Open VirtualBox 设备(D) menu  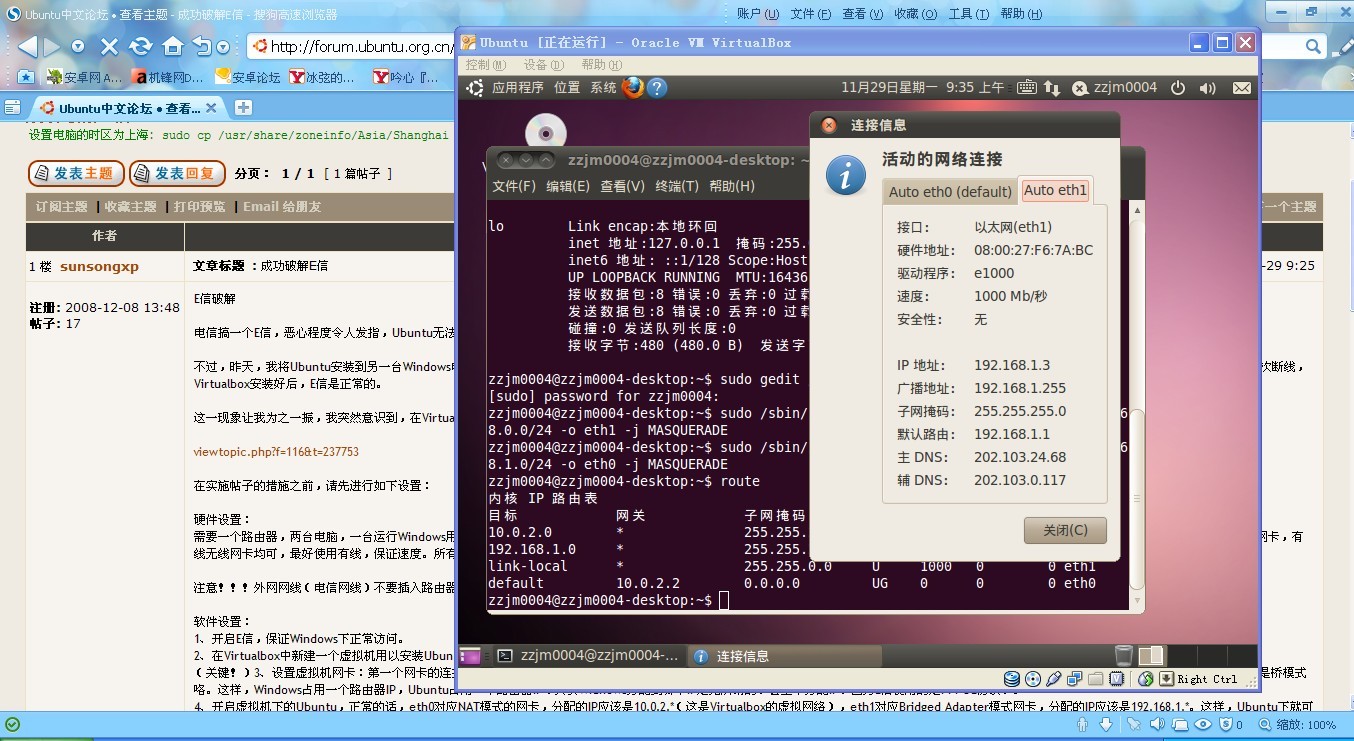coord(543,65)
